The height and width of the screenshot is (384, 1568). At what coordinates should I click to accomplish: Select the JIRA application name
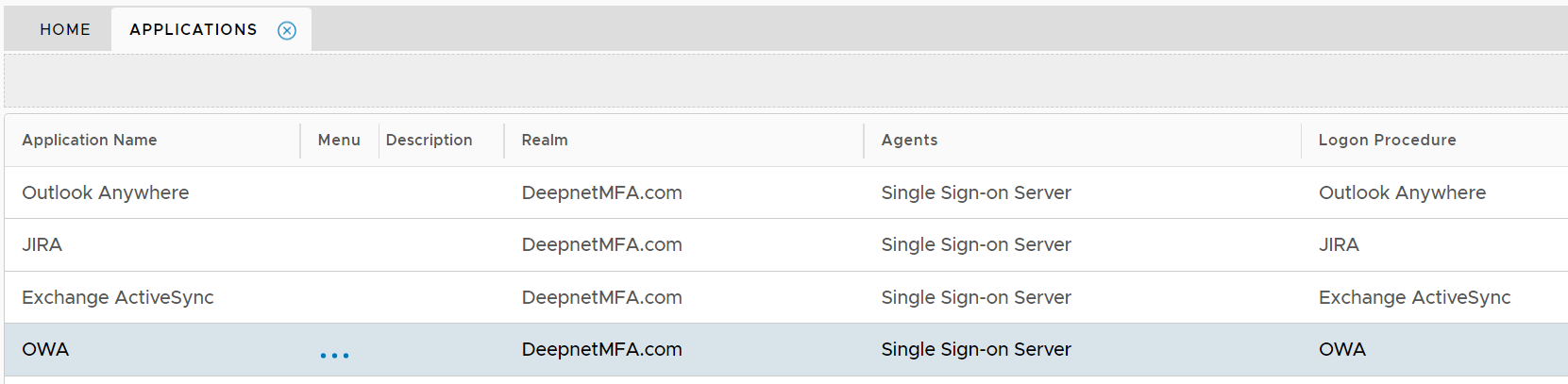[x=42, y=244]
